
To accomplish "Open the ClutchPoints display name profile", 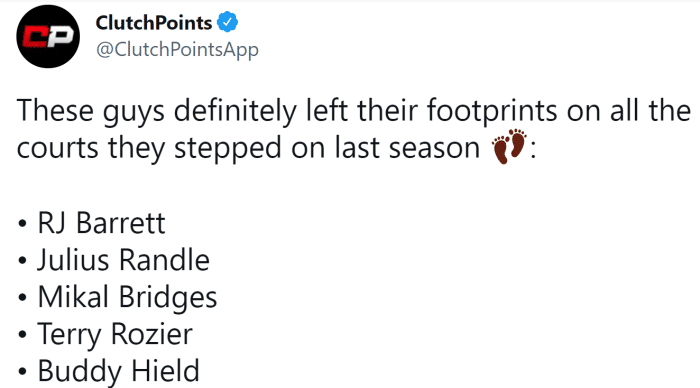I will click(154, 23).
